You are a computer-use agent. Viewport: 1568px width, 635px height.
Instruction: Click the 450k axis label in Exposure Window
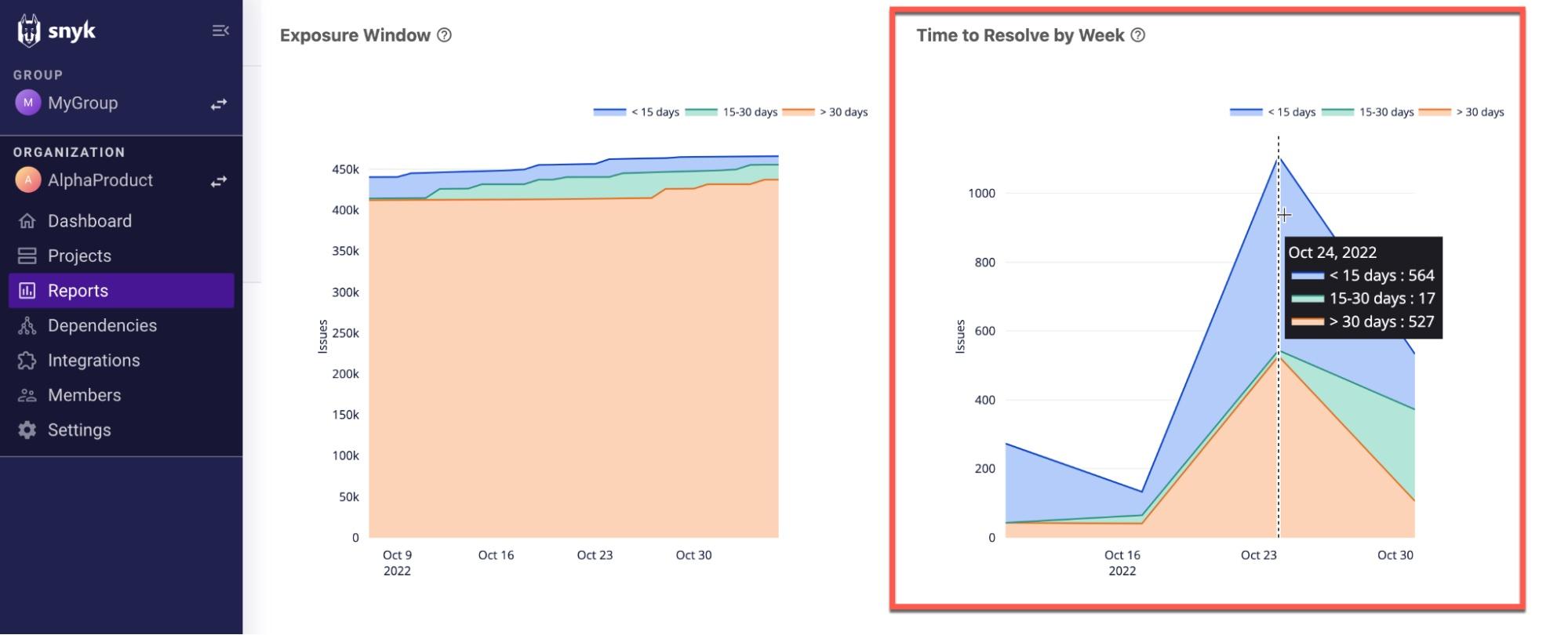[x=345, y=169]
